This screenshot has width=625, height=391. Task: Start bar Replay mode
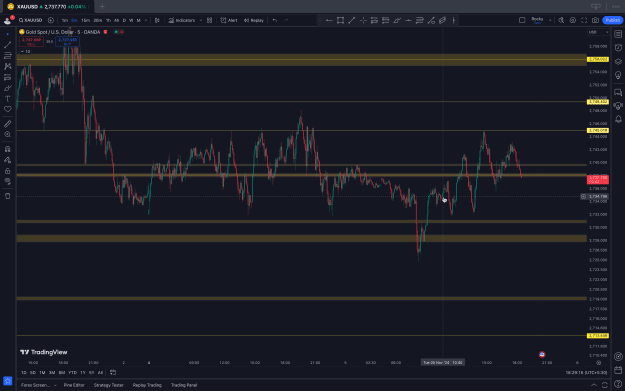[254, 20]
